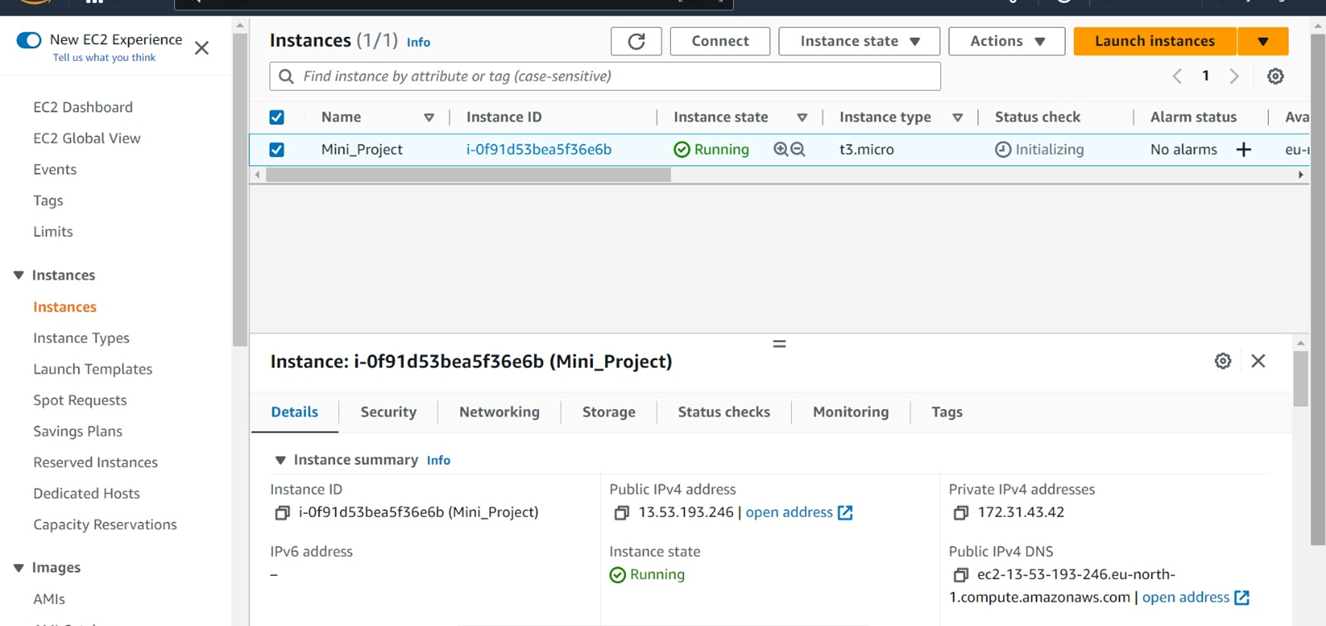Uncheck Mini_Project row checkbox
Screen dimensions: 1326x626
(x=277, y=149)
